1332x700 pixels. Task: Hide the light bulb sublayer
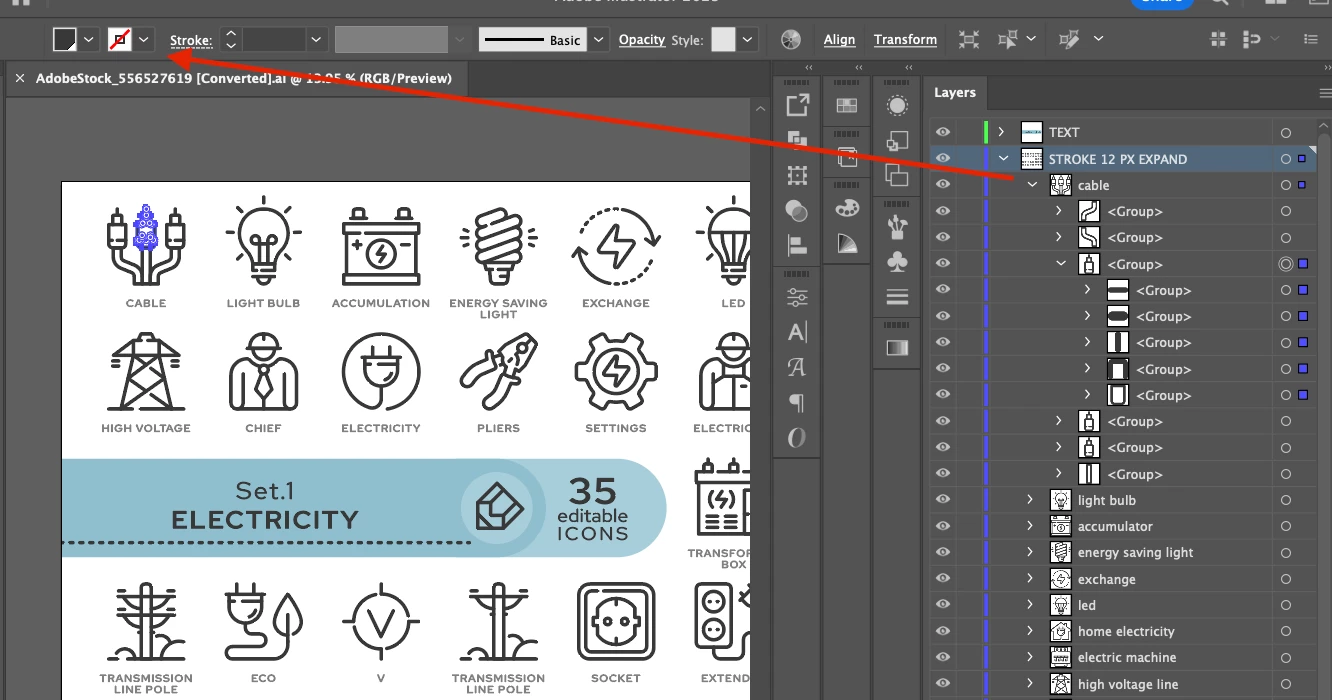coord(943,500)
